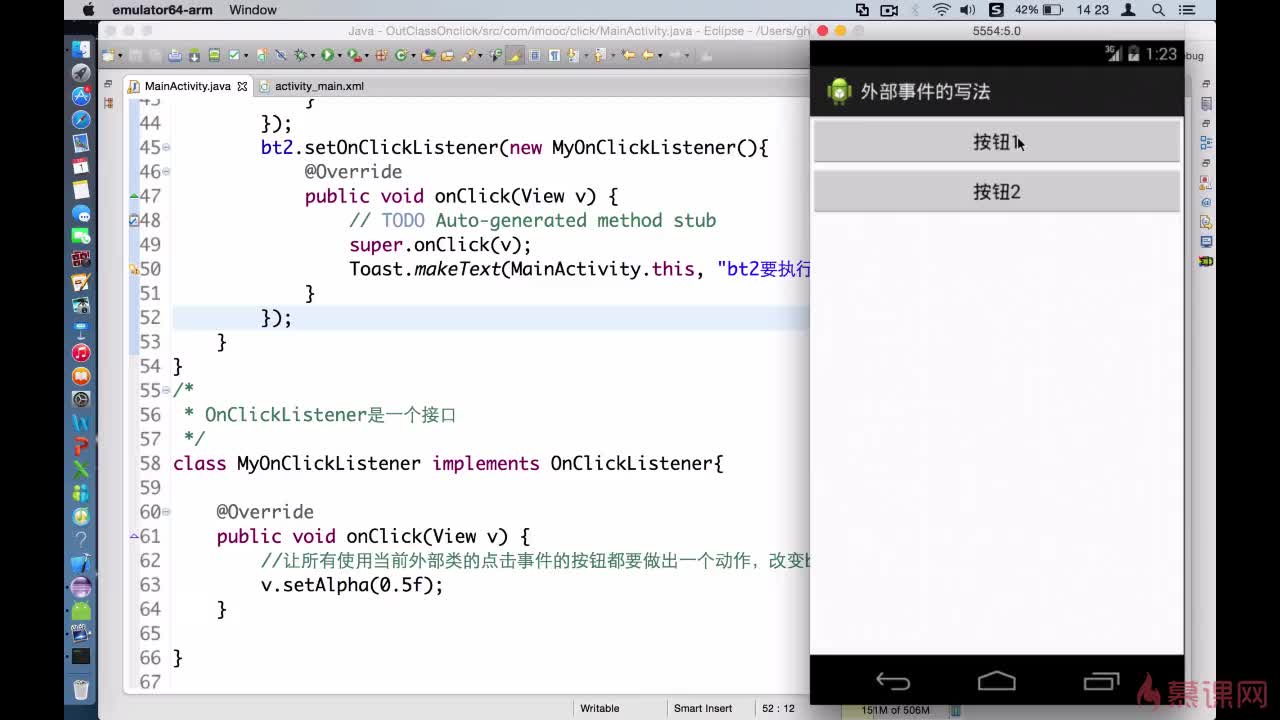Switch to the MainActivity.java tab

pyautogui.click(x=187, y=86)
